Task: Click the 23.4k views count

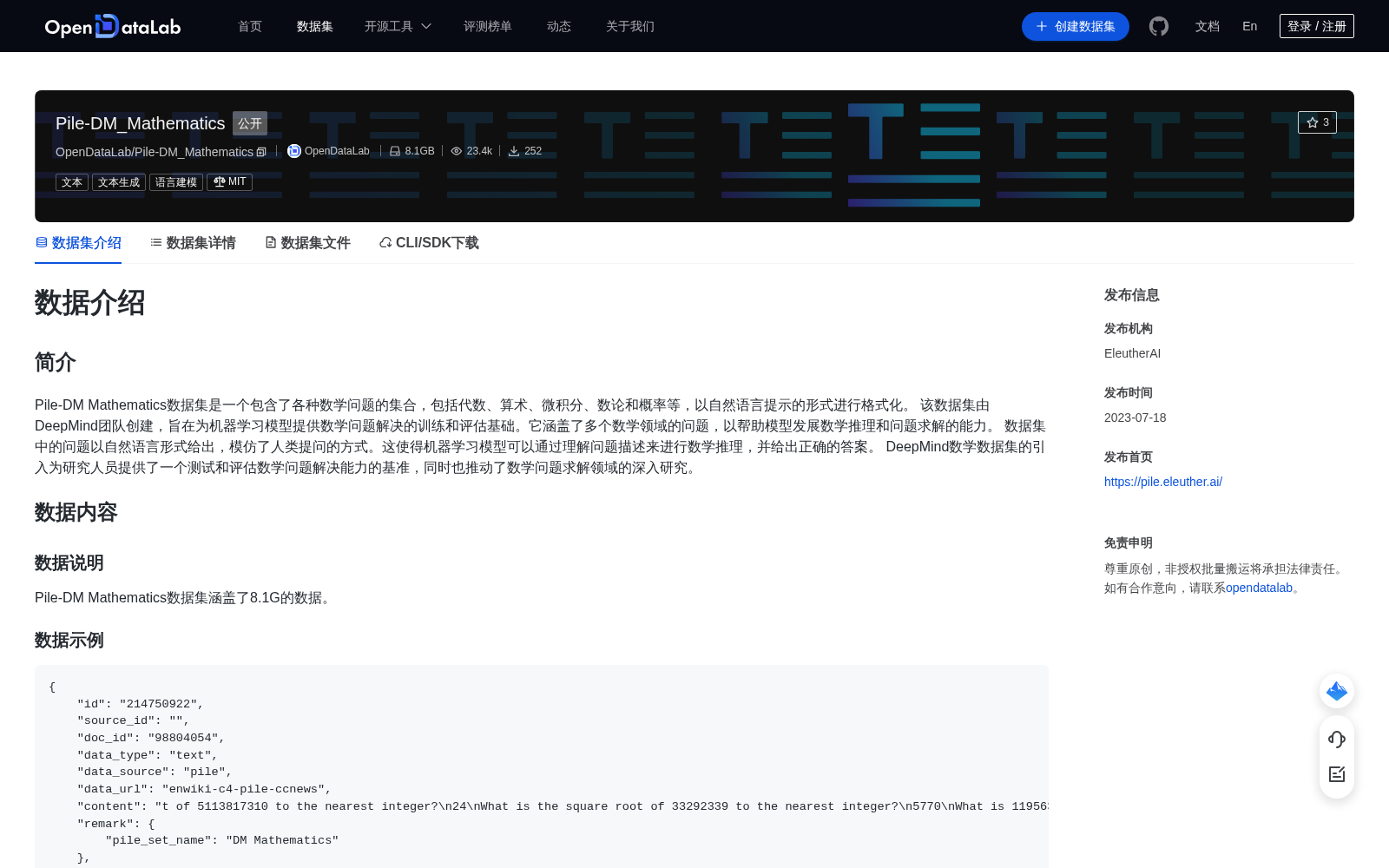Action: pos(479,151)
